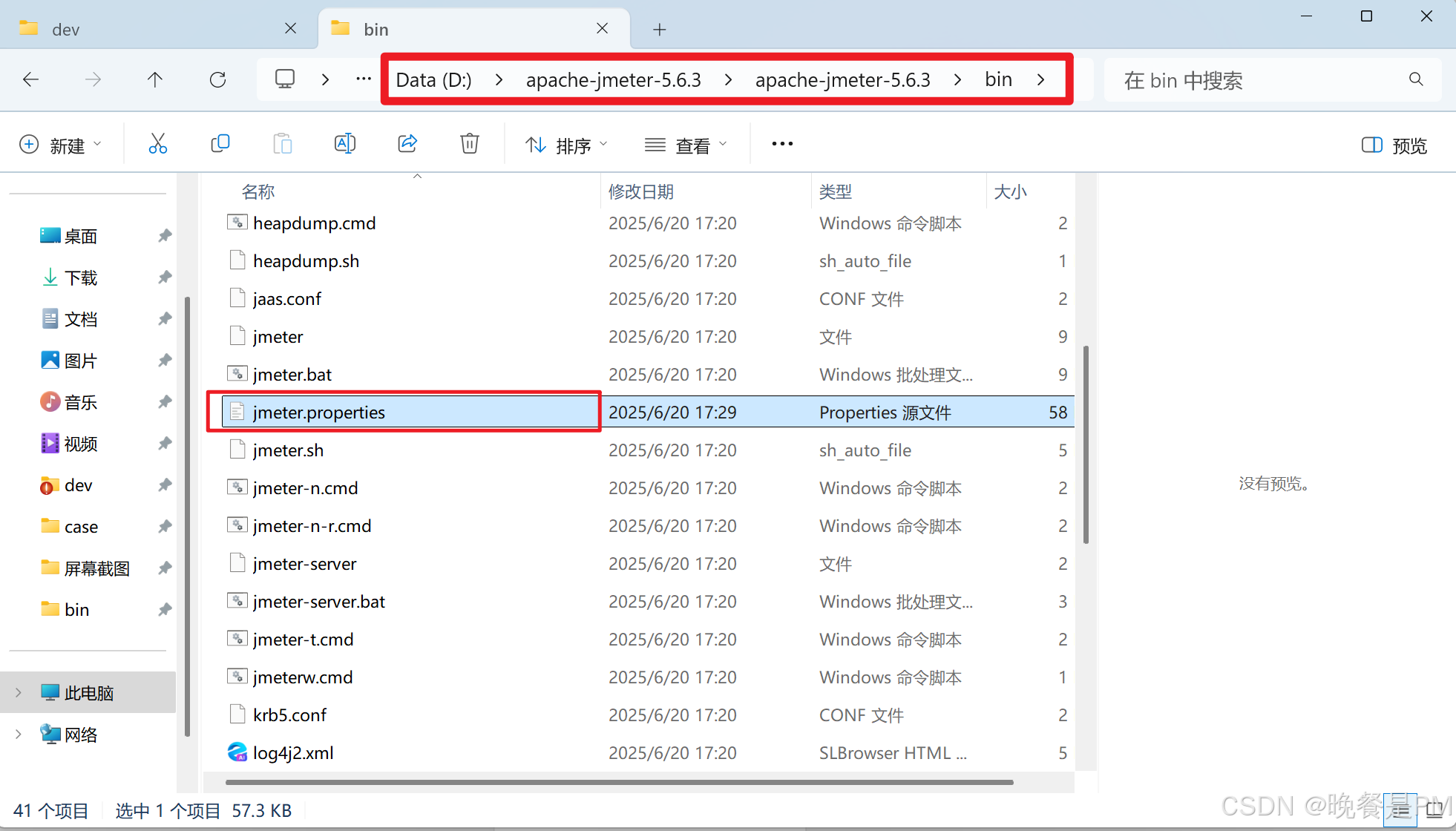Click Data (D:) in breadcrumb path
1456x831 pixels.
434,79
